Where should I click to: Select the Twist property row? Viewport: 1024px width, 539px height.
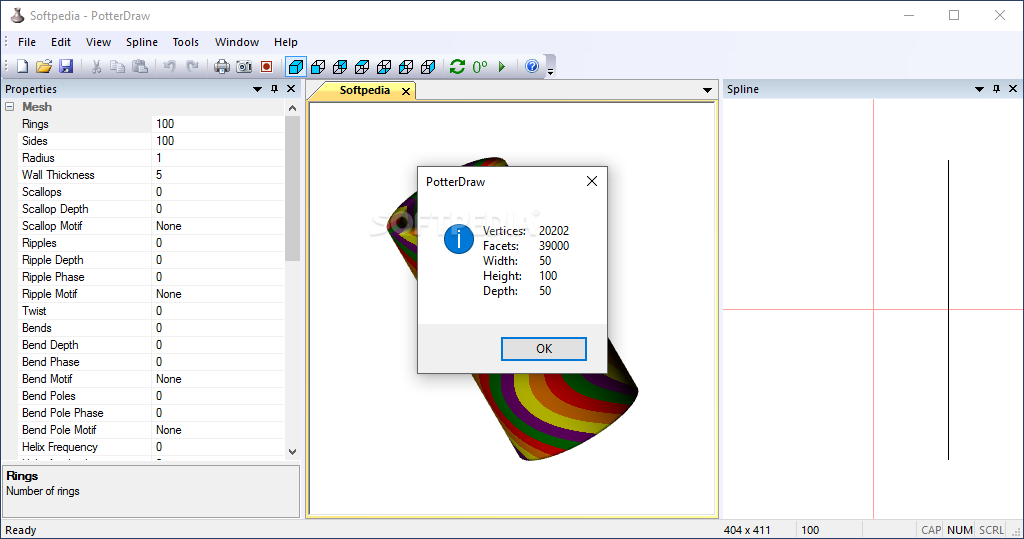pyautogui.click(x=152, y=310)
